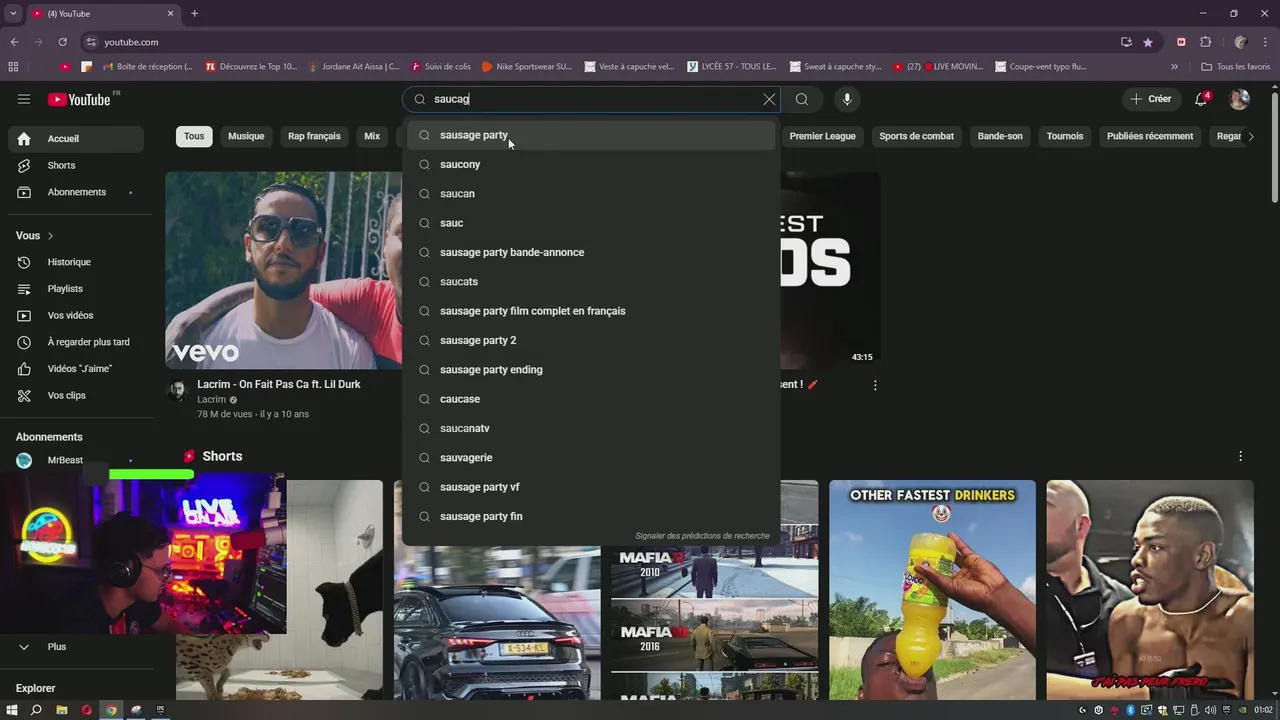Select the Bande-son filter chip
This screenshot has height=720, width=1280.
coord(1000,136)
